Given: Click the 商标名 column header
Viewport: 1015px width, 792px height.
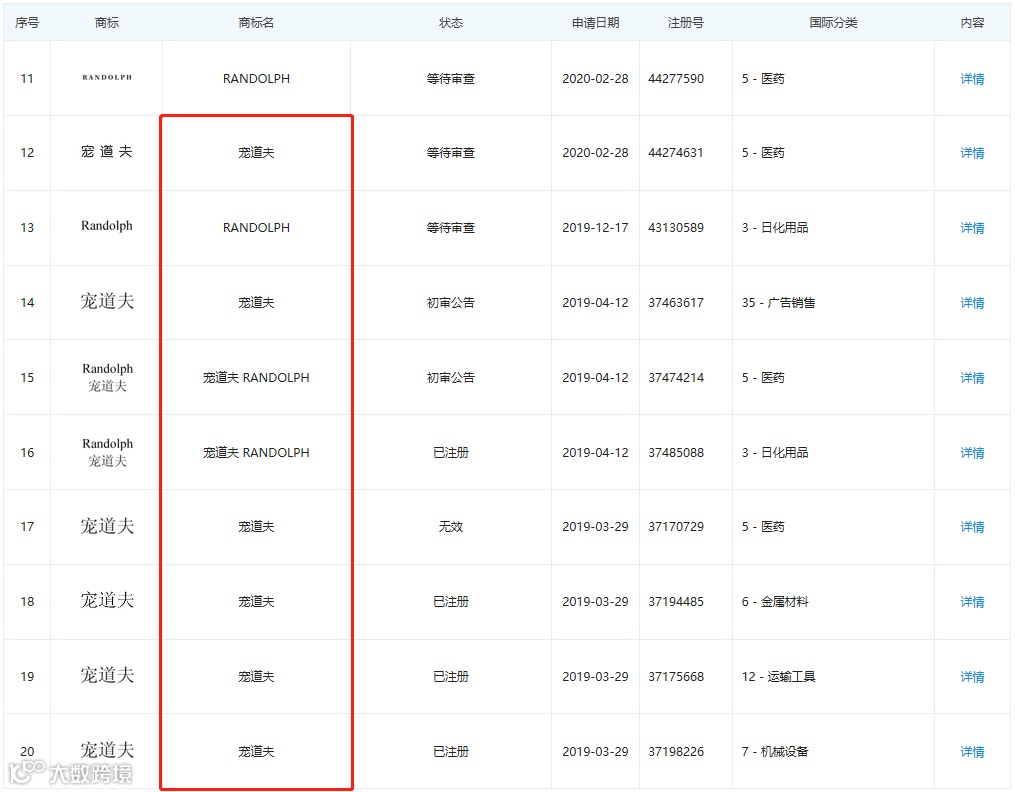Looking at the screenshot, I should tap(256, 23).
